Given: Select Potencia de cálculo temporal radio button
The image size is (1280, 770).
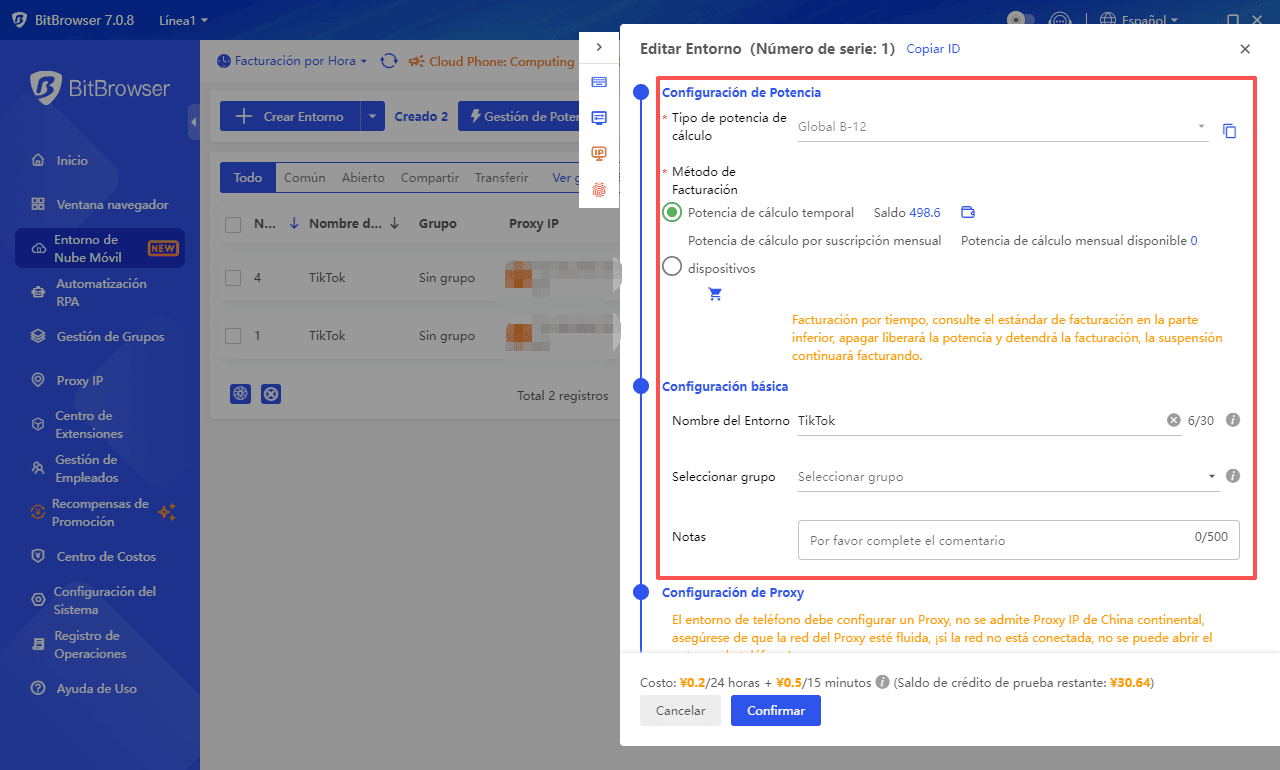Looking at the screenshot, I should click(672, 212).
